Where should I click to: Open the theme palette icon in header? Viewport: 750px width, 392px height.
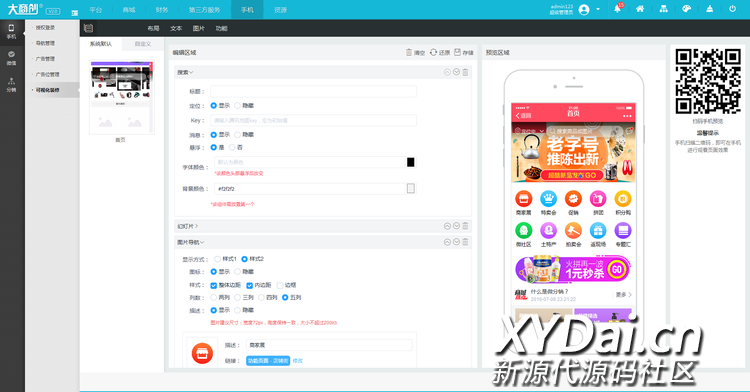click(686, 9)
